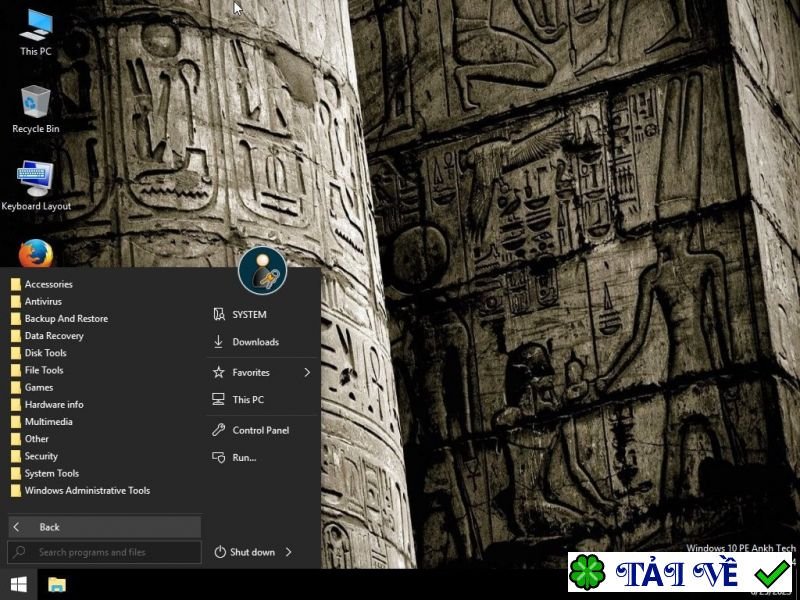The width and height of the screenshot is (800, 600).
Task: Open the Other folder
Action: point(30,439)
